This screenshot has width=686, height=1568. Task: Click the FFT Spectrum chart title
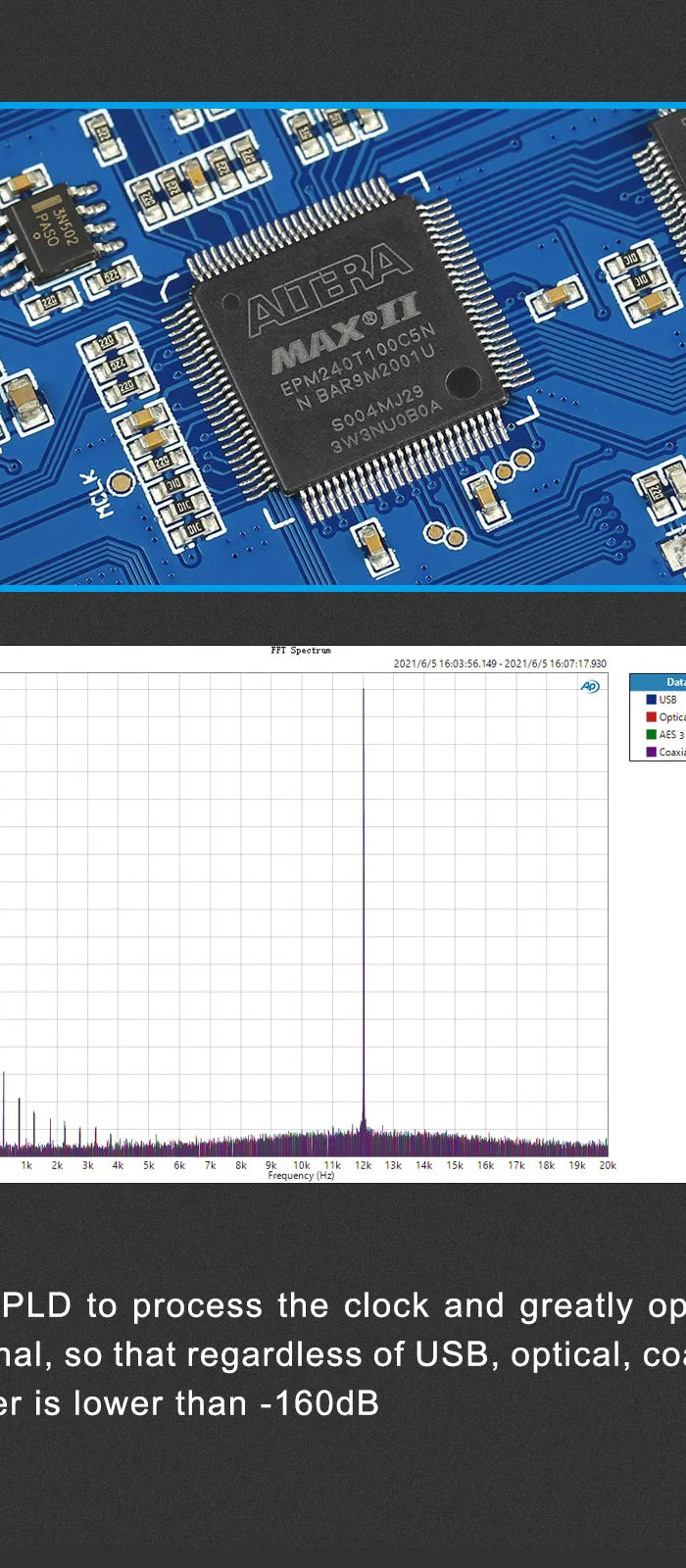click(301, 651)
